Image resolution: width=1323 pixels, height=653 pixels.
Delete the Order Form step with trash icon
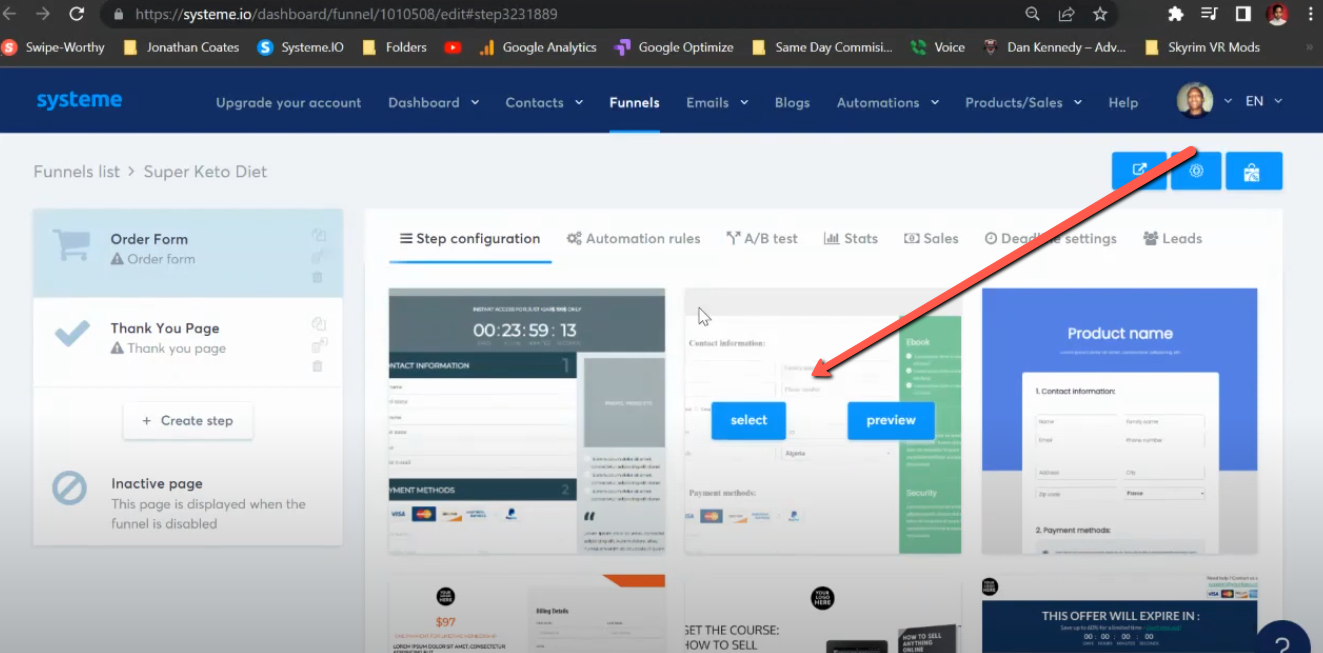coord(318,277)
